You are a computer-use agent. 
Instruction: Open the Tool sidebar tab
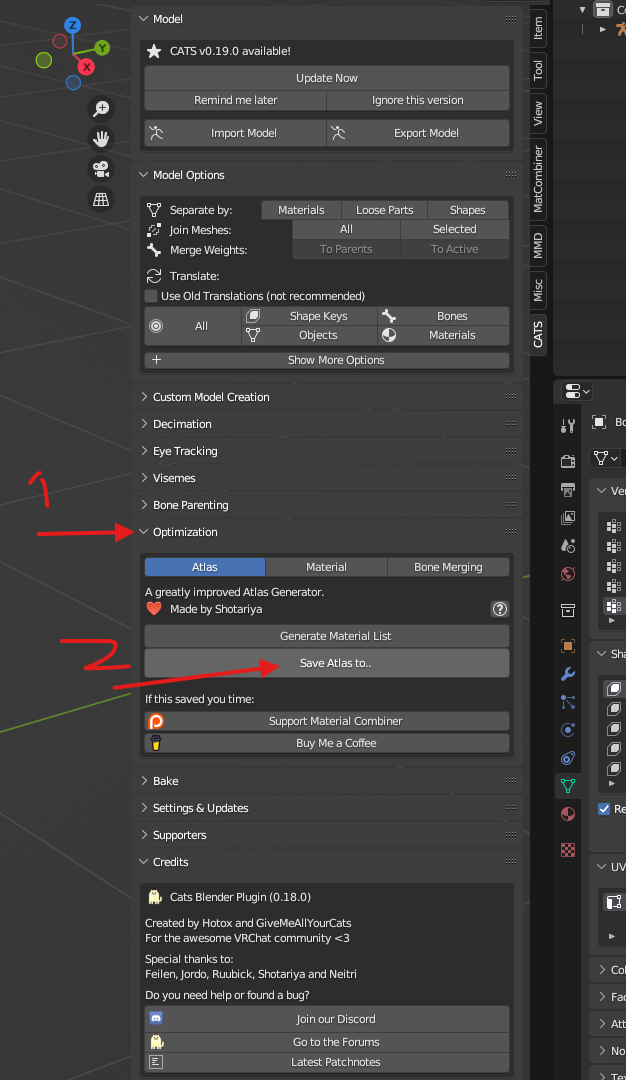coord(538,70)
